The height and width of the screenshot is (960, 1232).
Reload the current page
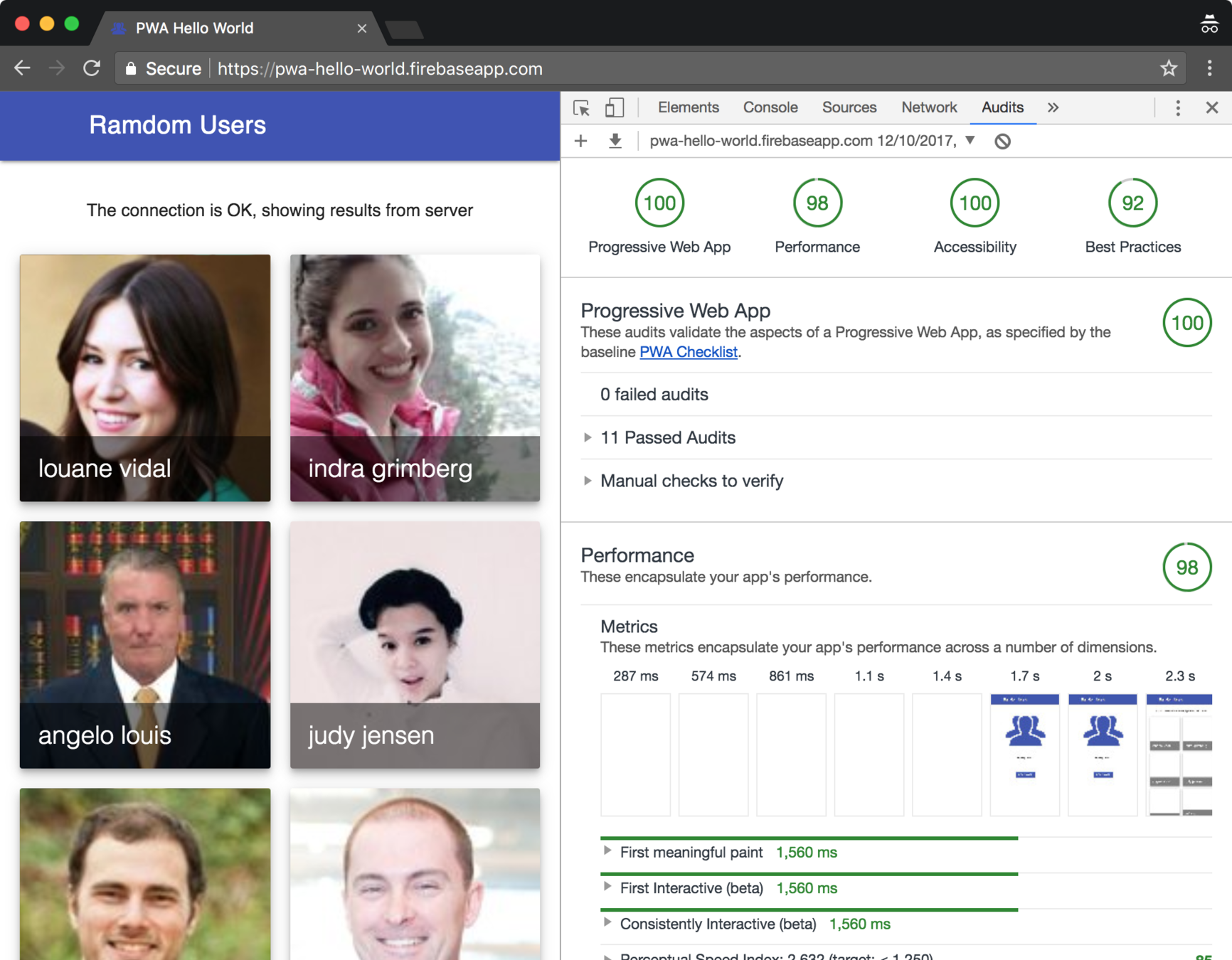point(92,68)
